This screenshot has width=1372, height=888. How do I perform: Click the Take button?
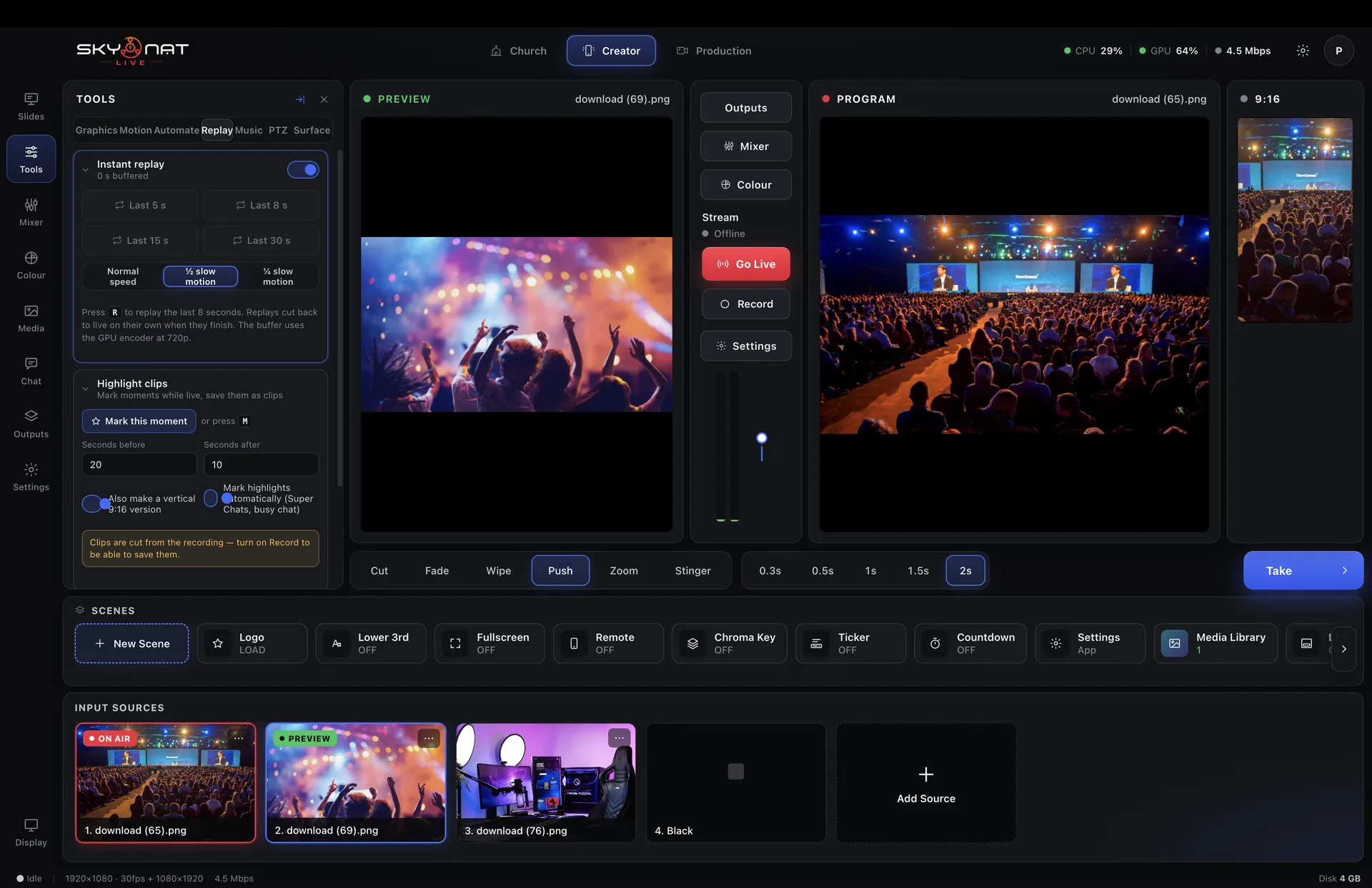1303,570
